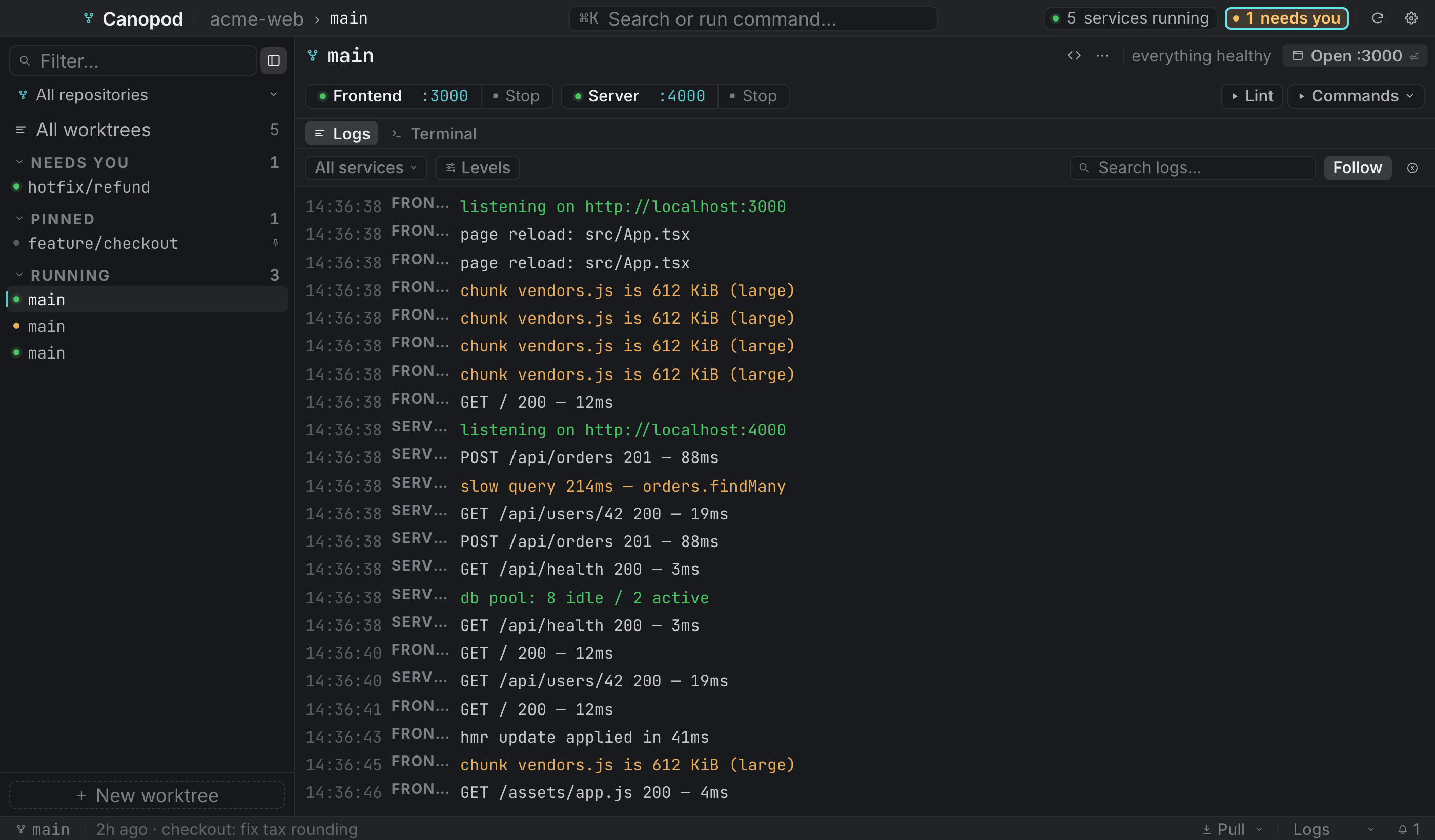Switch to the Logs tab

pyautogui.click(x=342, y=134)
